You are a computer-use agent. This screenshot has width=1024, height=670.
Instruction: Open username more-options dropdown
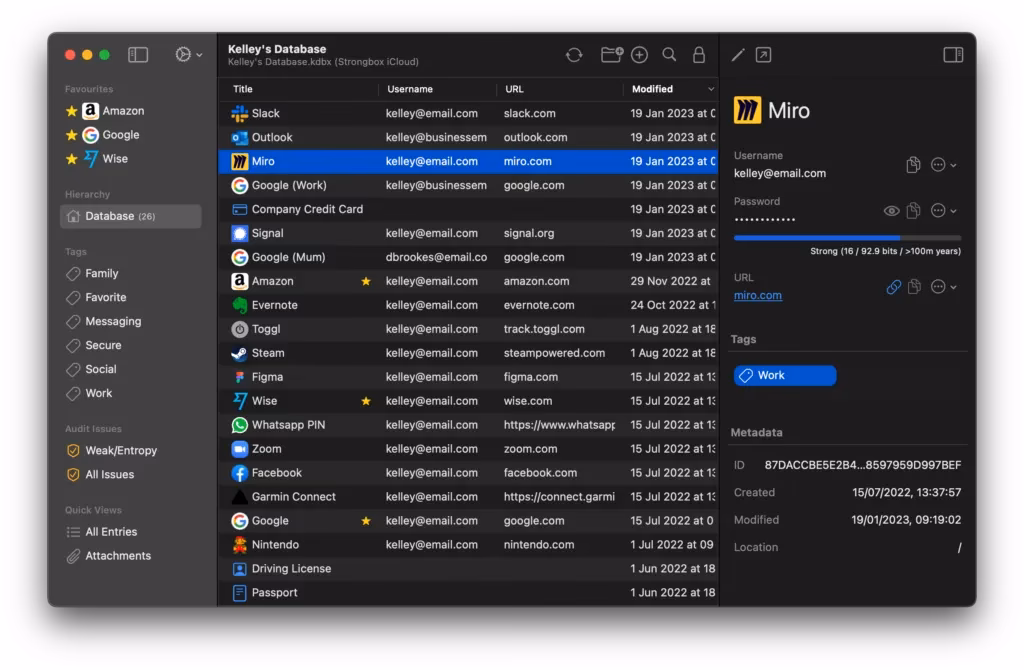coord(943,165)
